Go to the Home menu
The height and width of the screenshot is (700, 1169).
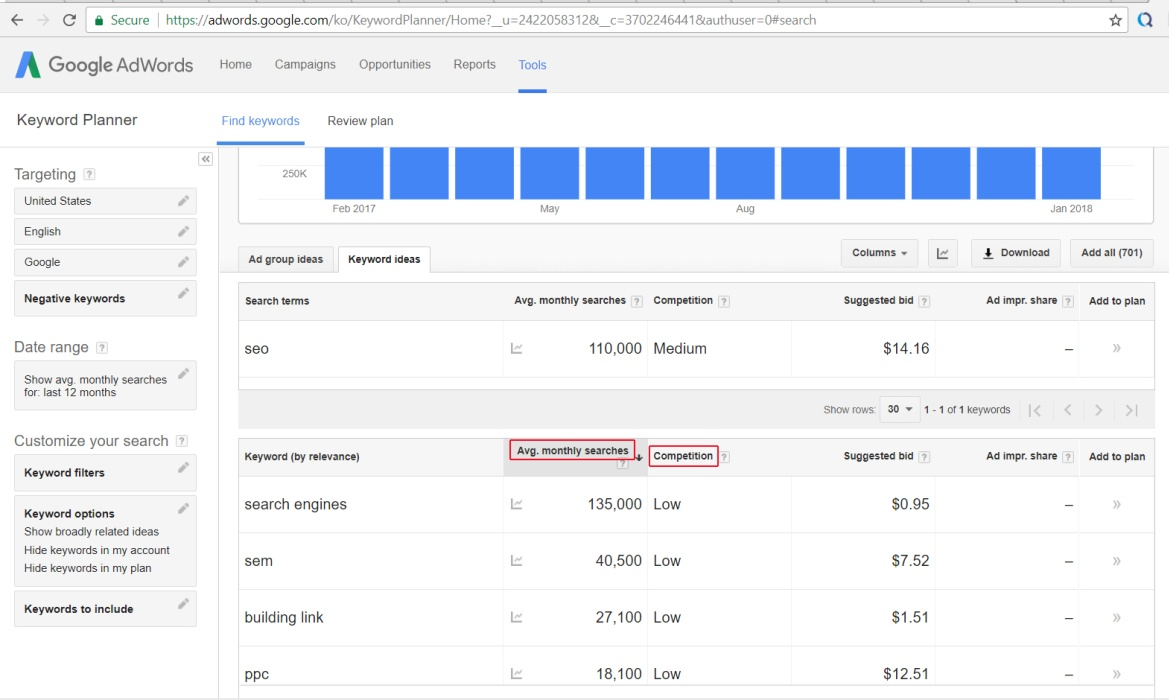point(236,65)
